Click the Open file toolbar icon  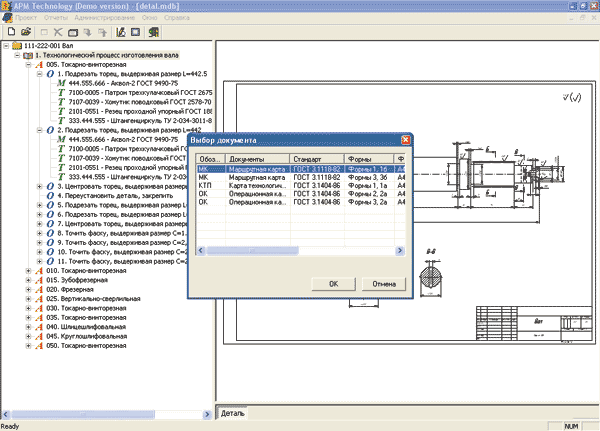tap(26, 32)
